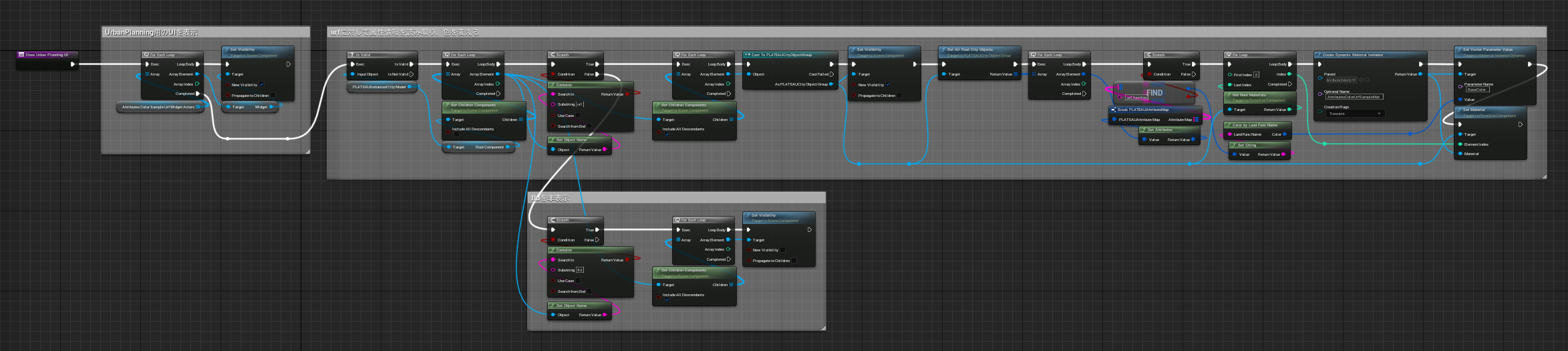Click the Color output pin

click(1285, 134)
